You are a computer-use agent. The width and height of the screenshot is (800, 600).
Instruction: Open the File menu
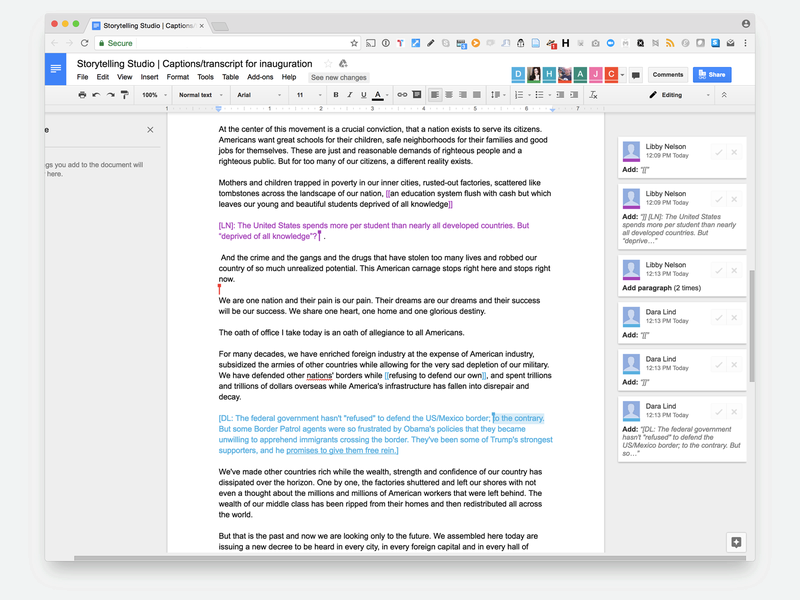(83, 77)
